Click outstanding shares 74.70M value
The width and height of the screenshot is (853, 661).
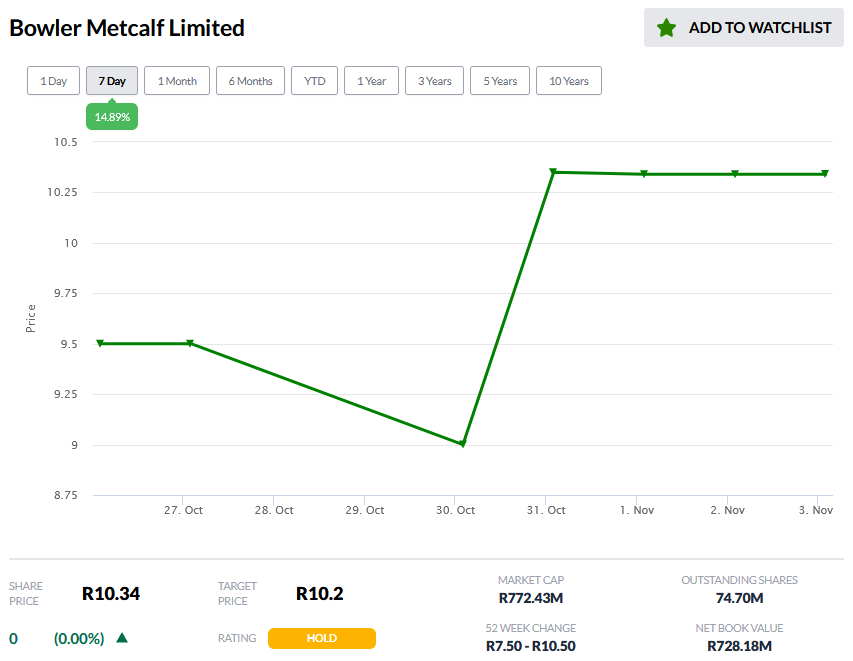click(739, 598)
